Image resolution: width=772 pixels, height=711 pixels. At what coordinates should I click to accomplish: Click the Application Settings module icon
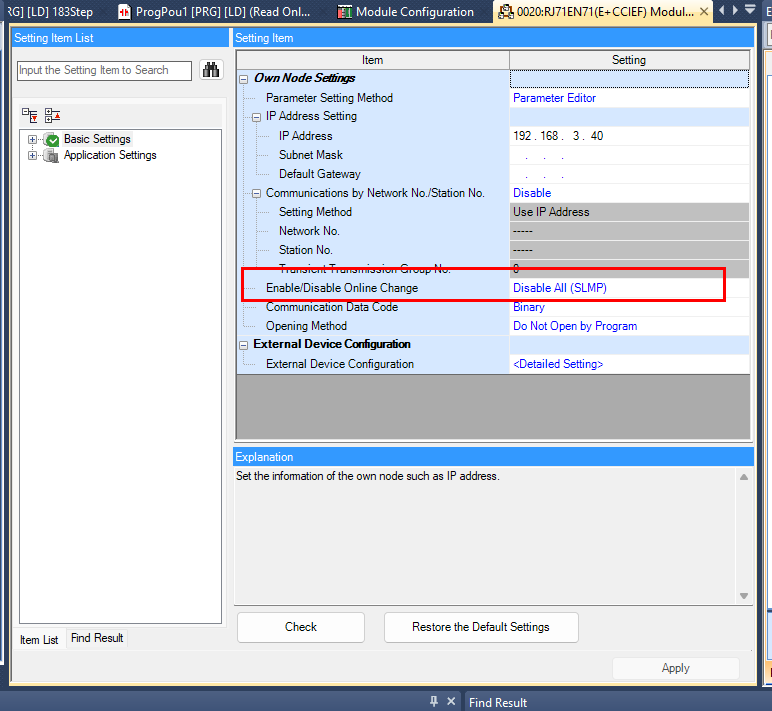[x=52, y=156]
